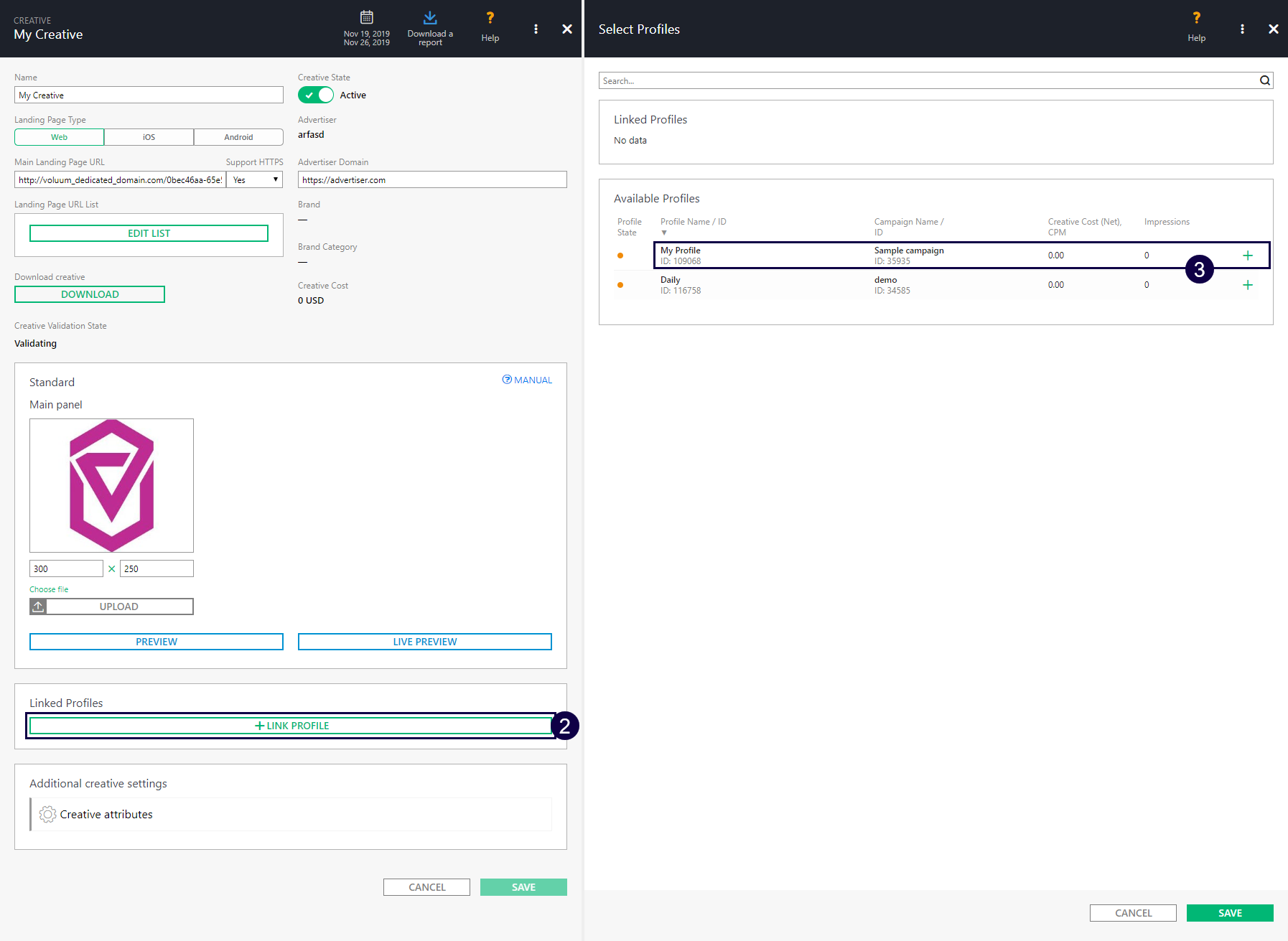This screenshot has height=941, width=1288.
Task: Open the date range calendar icon
Action: coord(366,17)
